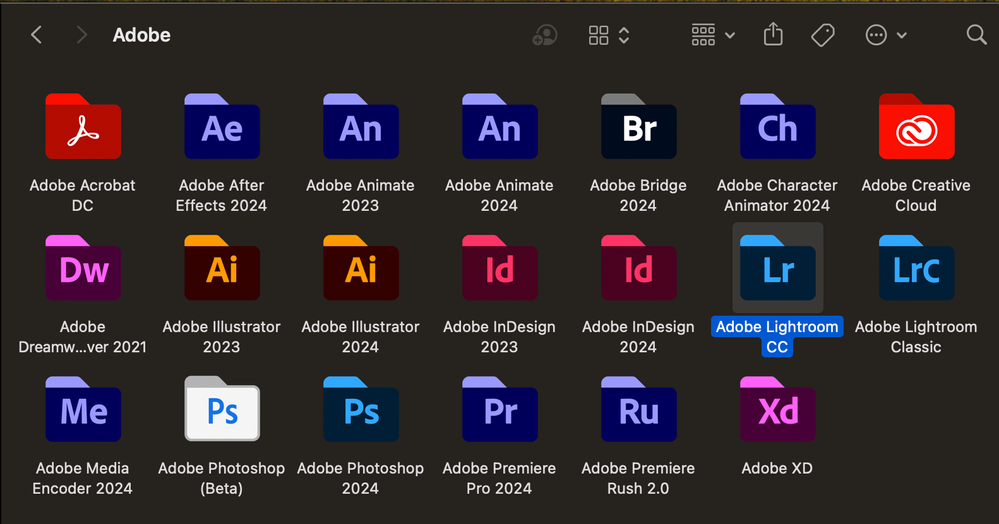The image size is (999, 524).
Task: Click the "Adobe Media Encoder 2024" label
Action: (x=83, y=478)
